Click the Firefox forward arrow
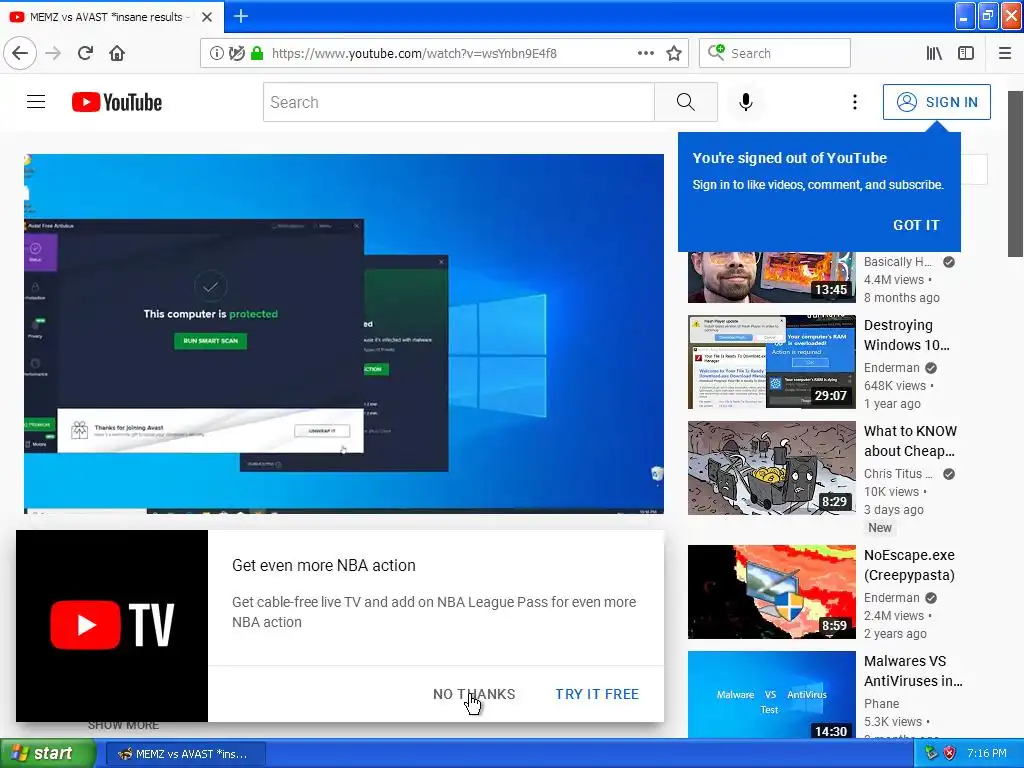Image resolution: width=1024 pixels, height=768 pixels. coord(53,53)
